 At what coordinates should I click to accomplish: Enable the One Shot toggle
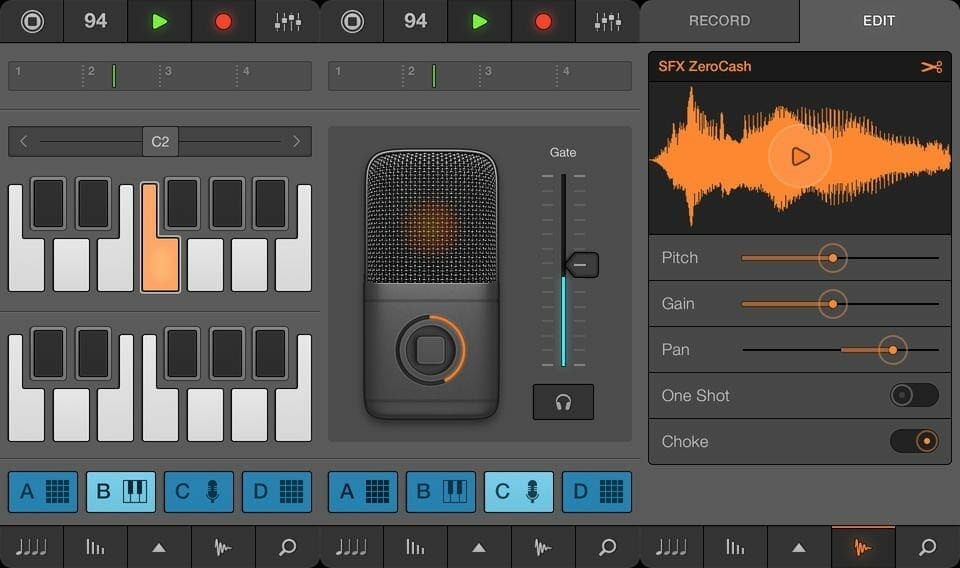pos(913,395)
